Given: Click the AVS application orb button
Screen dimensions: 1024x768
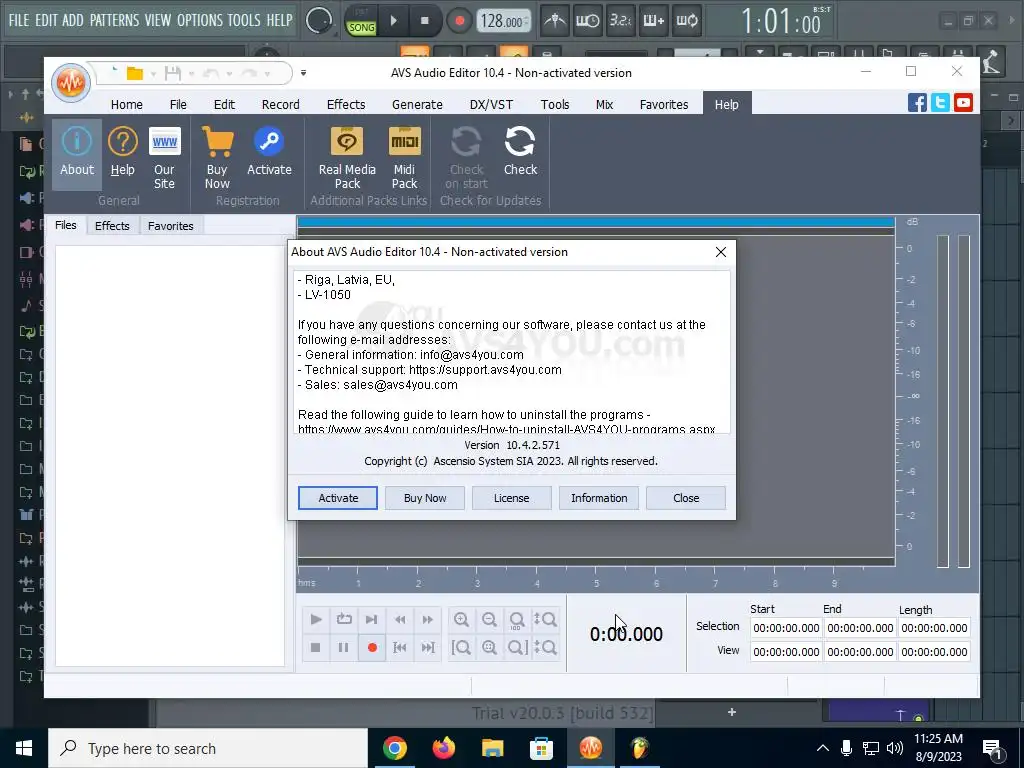Looking at the screenshot, I should coord(71,82).
